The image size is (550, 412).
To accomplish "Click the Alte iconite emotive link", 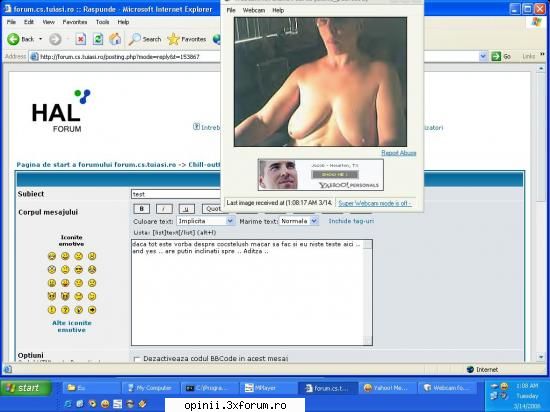I will point(72,326).
